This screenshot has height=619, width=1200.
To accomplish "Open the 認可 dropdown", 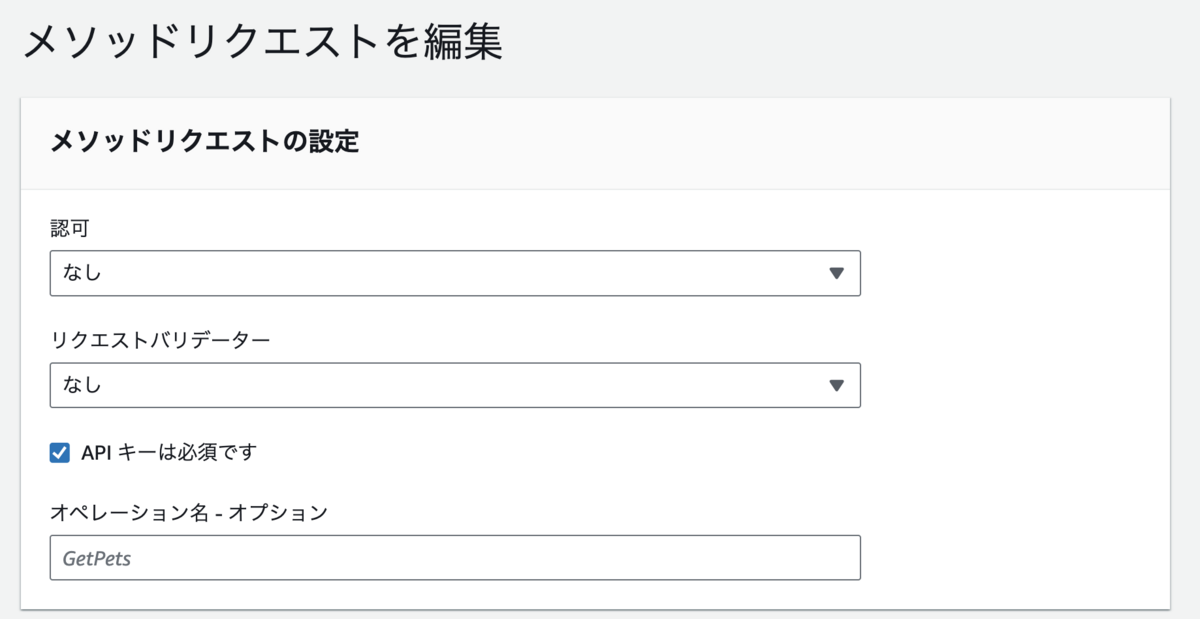I will [x=455, y=273].
